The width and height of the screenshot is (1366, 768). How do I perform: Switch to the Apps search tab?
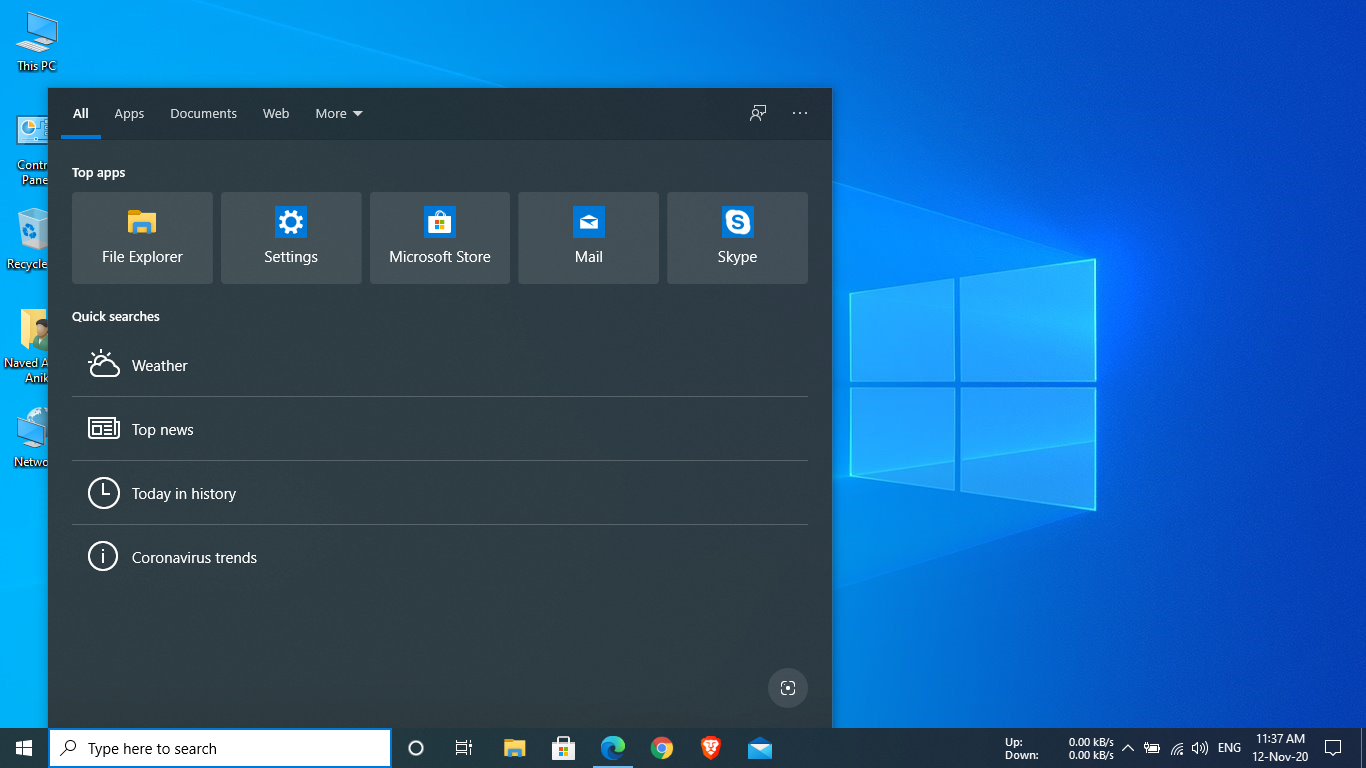point(129,113)
